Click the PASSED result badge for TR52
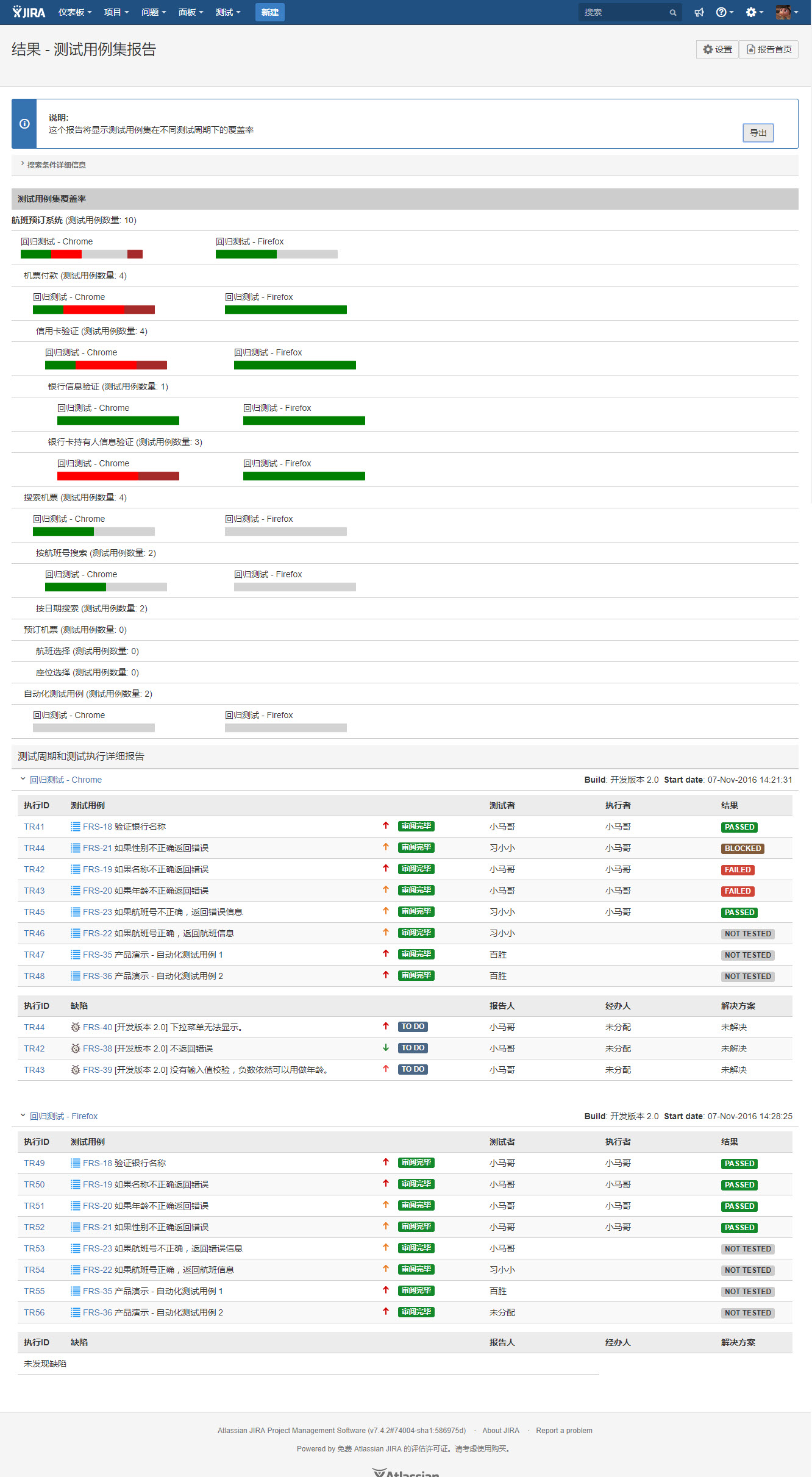Viewport: 812px width, 1477px height. (x=739, y=1228)
